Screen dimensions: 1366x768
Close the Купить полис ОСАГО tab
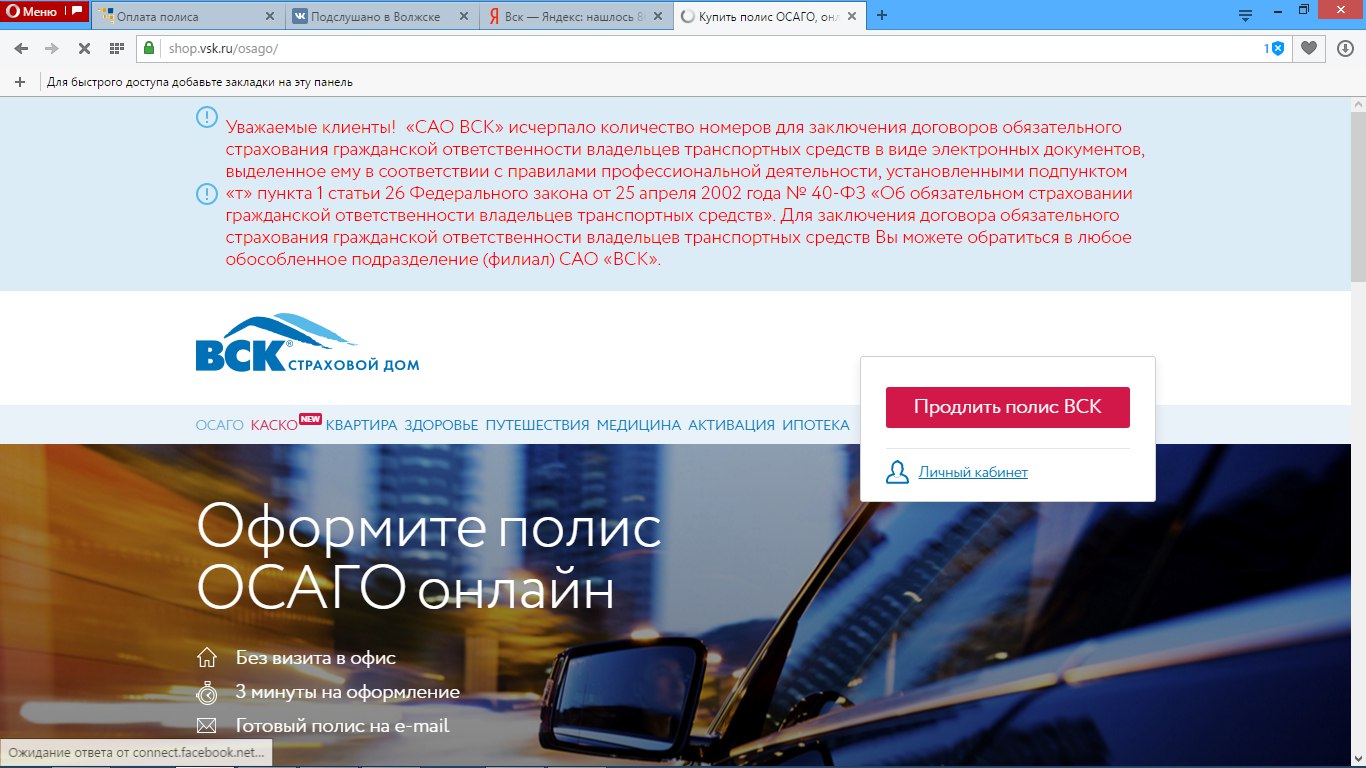point(853,17)
